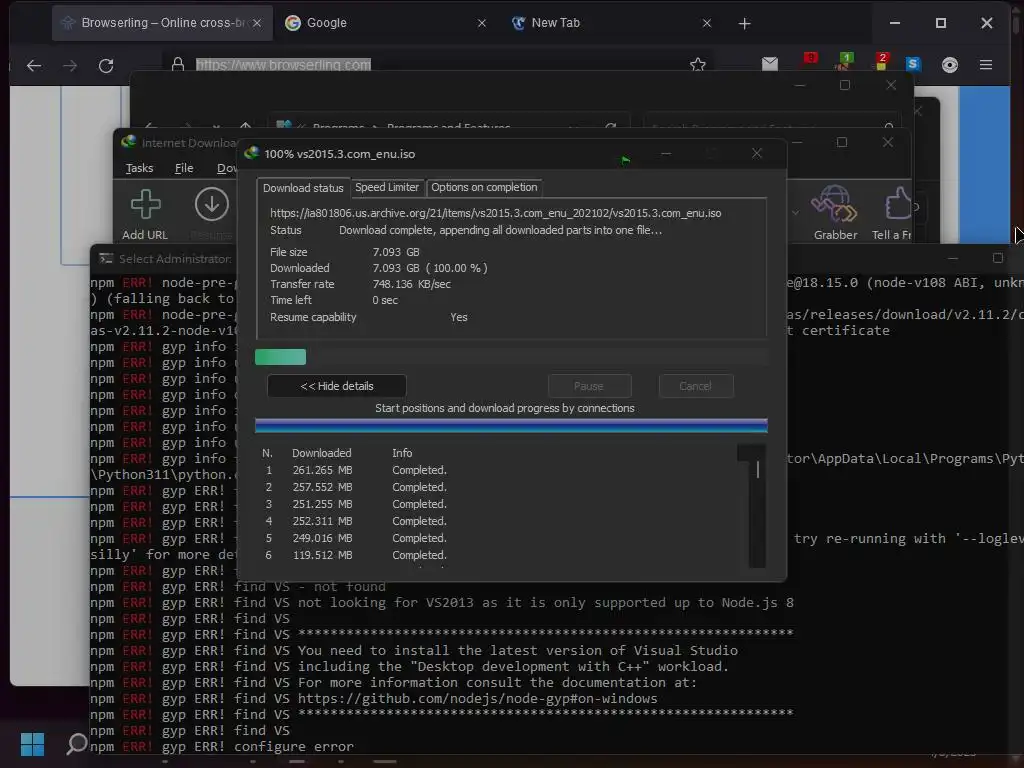Click the Pause download button
The height and width of the screenshot is (768, 1024).
click(589, 386)
